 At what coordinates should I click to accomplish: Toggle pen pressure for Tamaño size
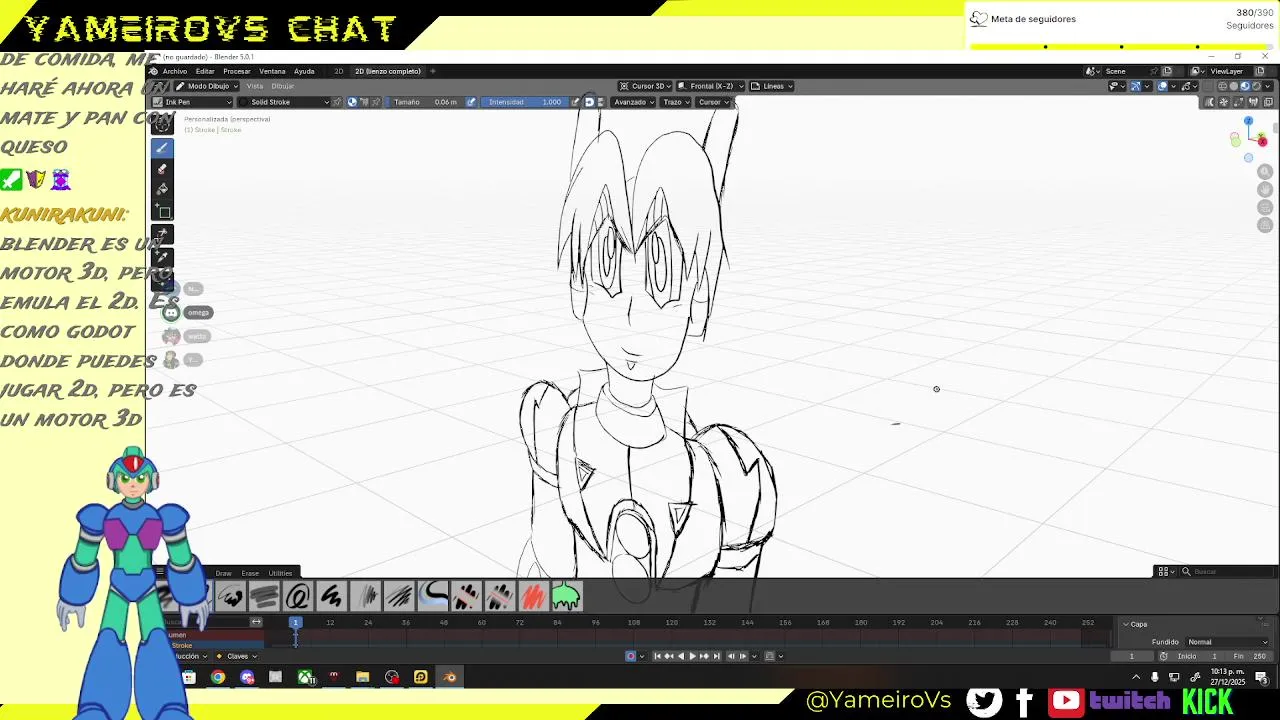click(469, 102)
